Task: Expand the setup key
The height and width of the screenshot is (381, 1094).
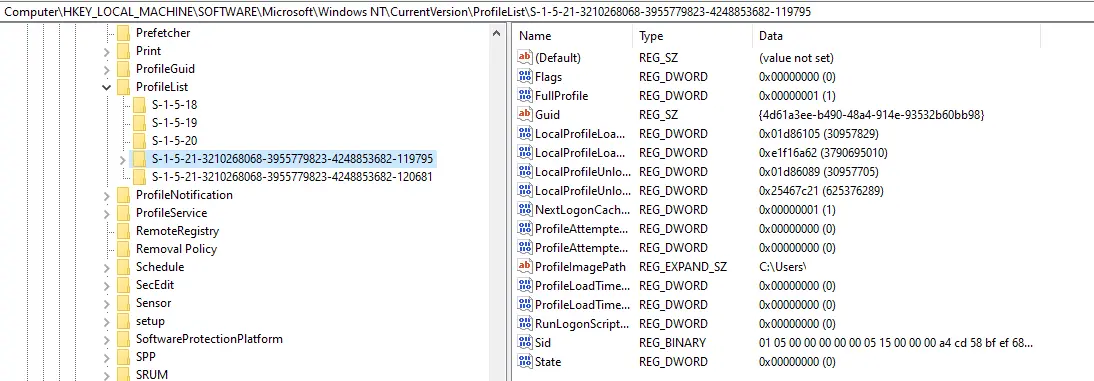Action: pyautogui.click(x=107, y=321)
